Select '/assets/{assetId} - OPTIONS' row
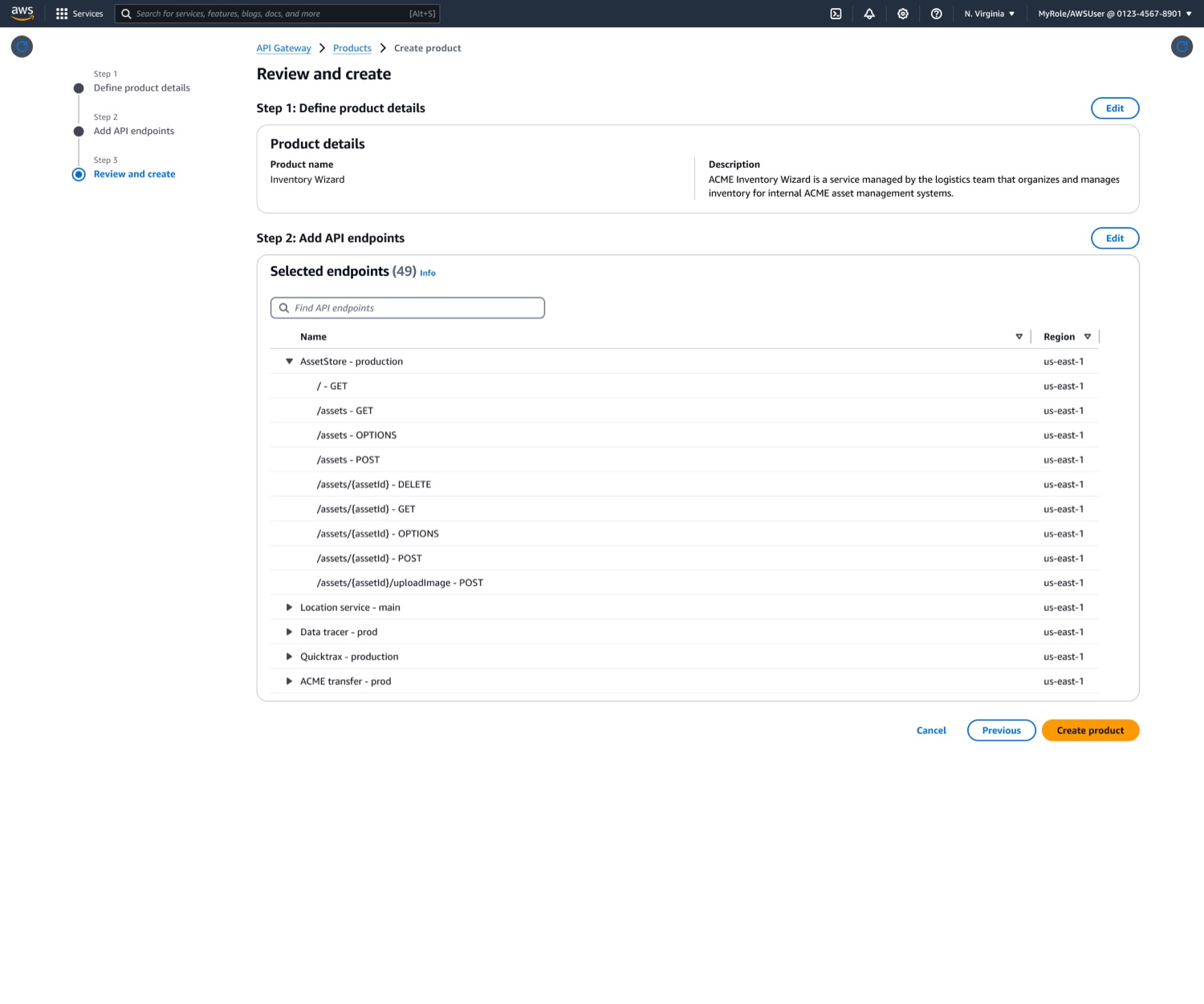Viewport: 1204px width, 1004px height. pyautogui.click(x=684, y=534)
